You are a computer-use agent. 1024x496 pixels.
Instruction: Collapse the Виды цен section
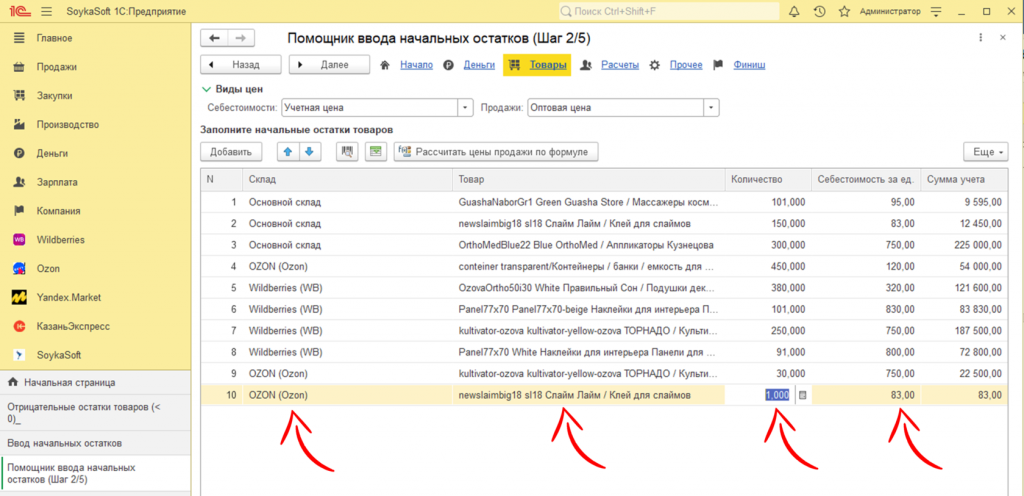[x=207, y=89]
